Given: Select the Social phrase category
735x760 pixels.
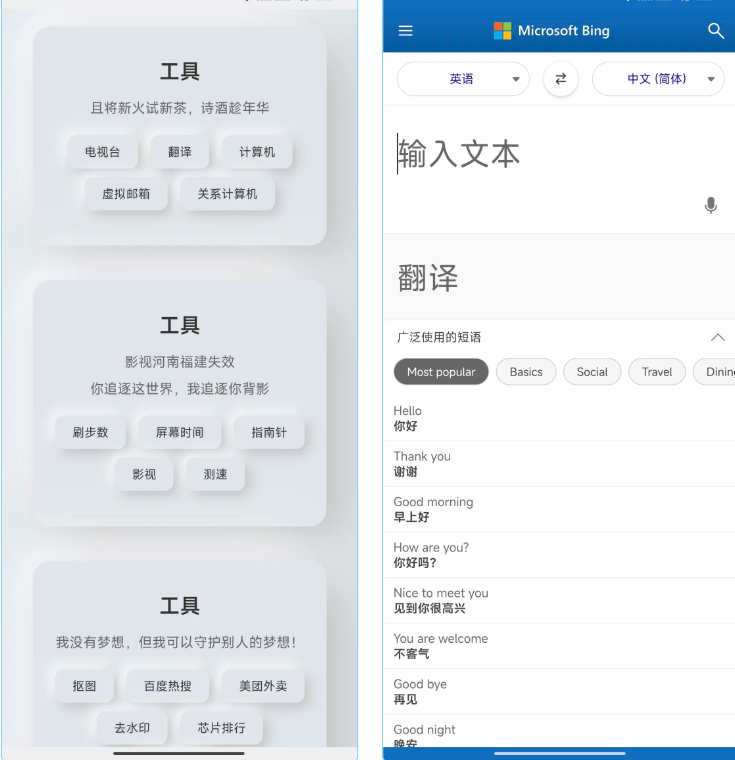Looking at the screenshot, I should point(592,372).
